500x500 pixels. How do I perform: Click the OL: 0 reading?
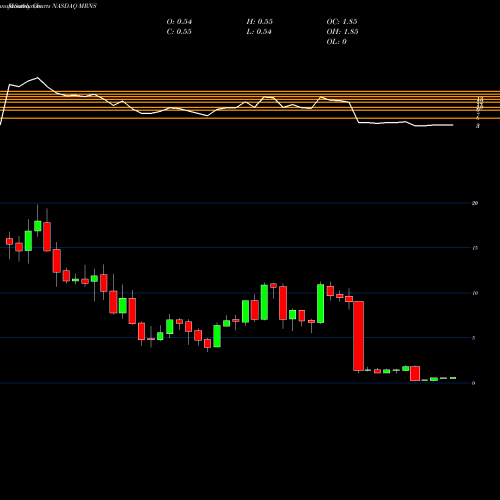[x=337, y=42]
